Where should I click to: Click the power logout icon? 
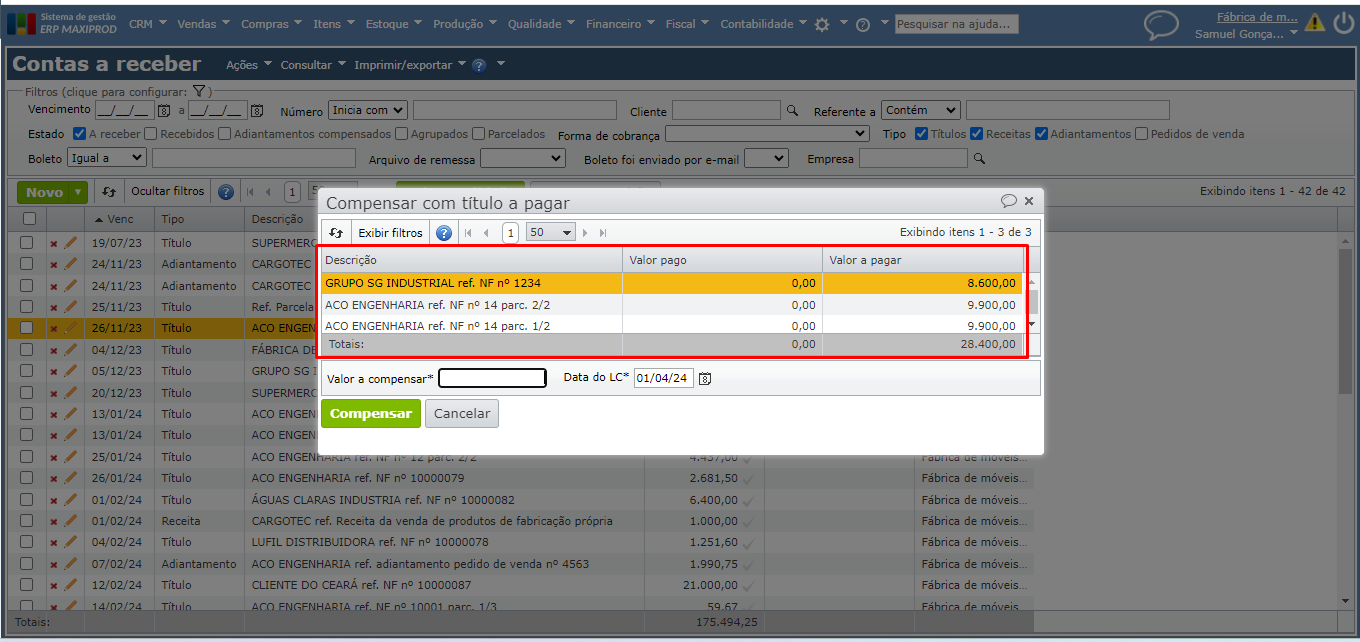[x=1344, y=23]
